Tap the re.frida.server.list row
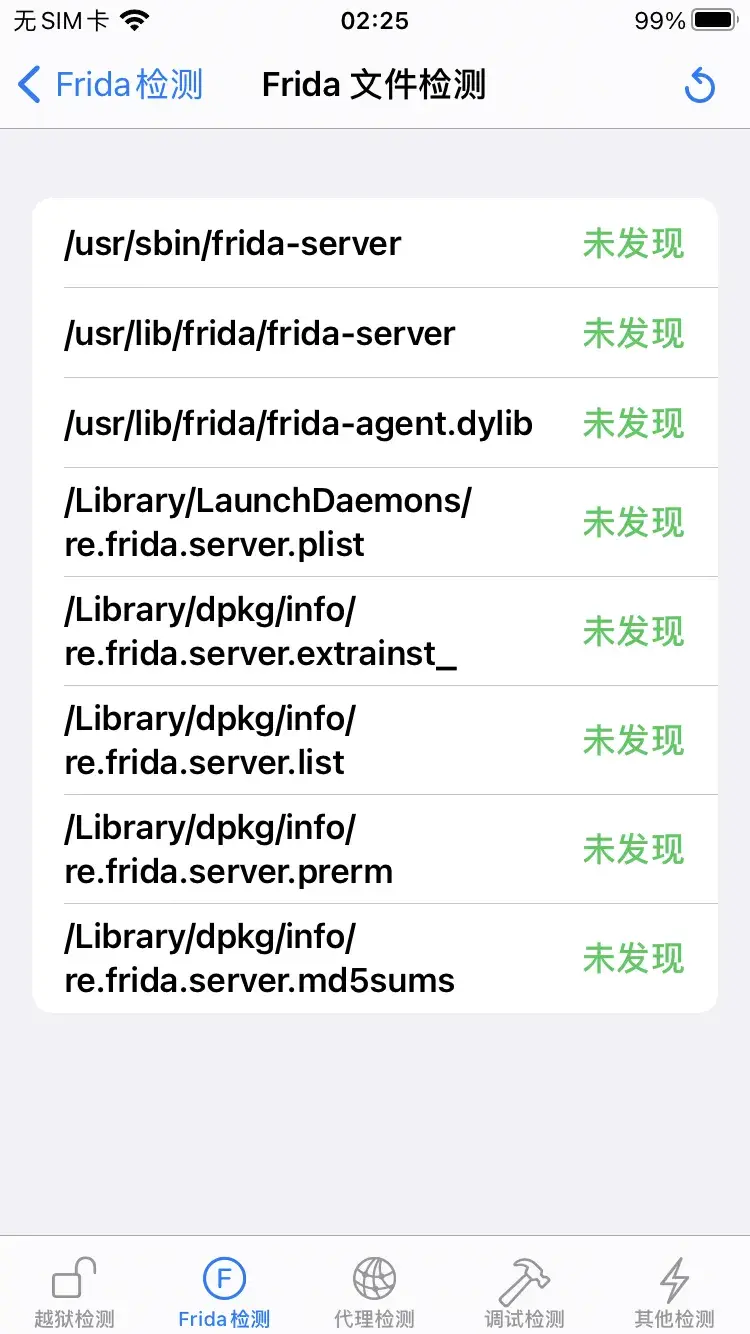 [x=375, y=740]
